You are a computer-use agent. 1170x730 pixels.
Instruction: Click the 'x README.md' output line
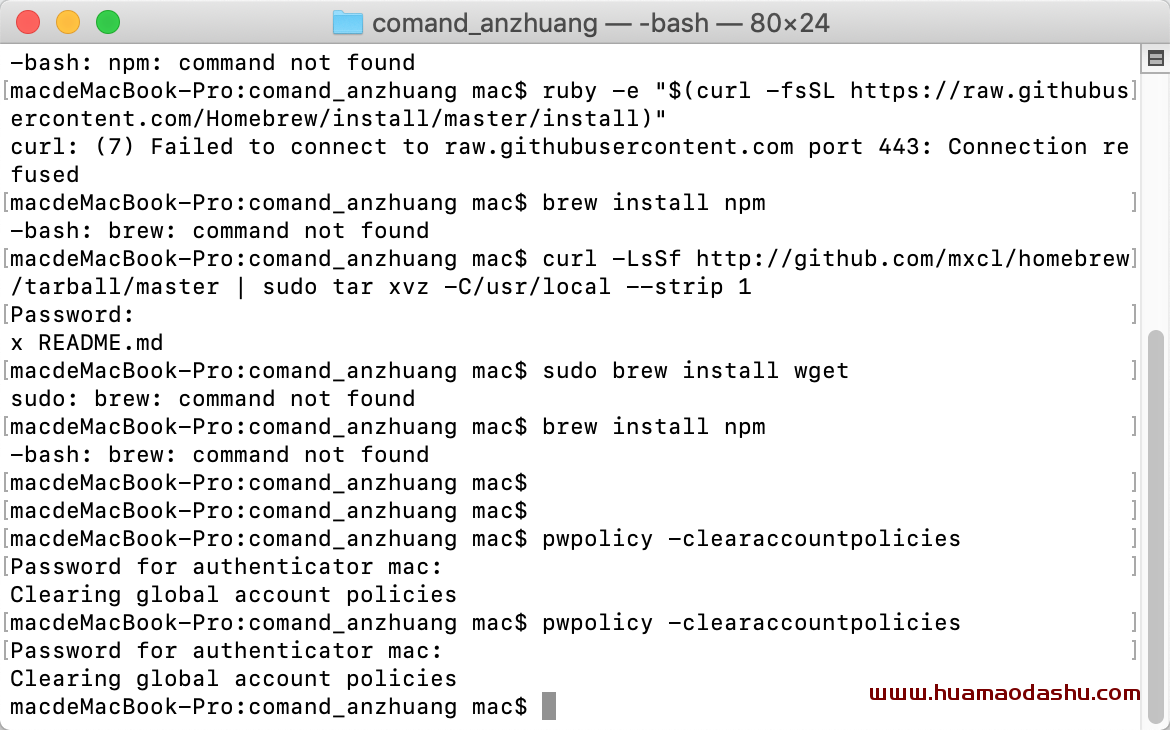[x=87, y=343]
